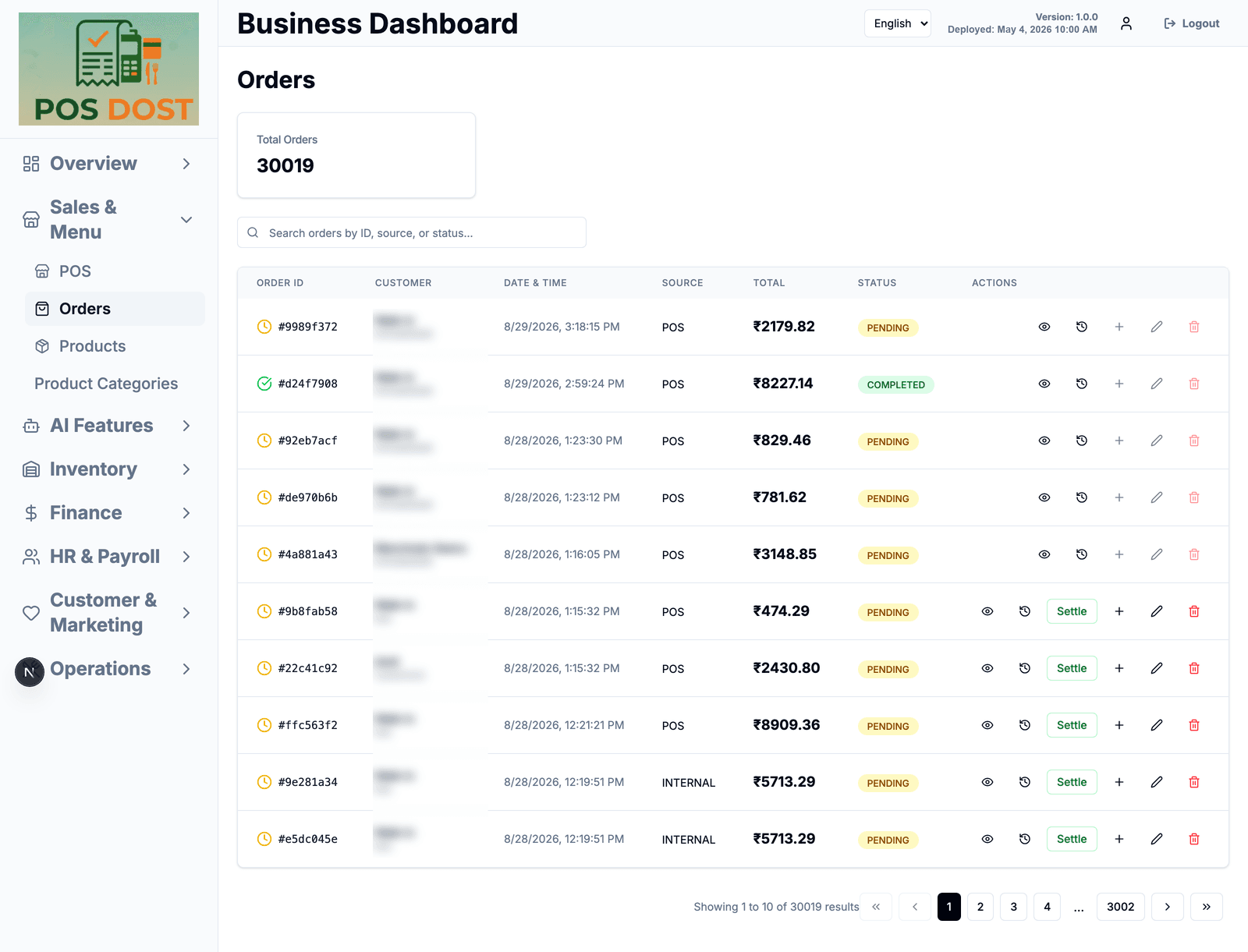Open the N avatar badge
Screen dimensions: 1248x952
30,671
